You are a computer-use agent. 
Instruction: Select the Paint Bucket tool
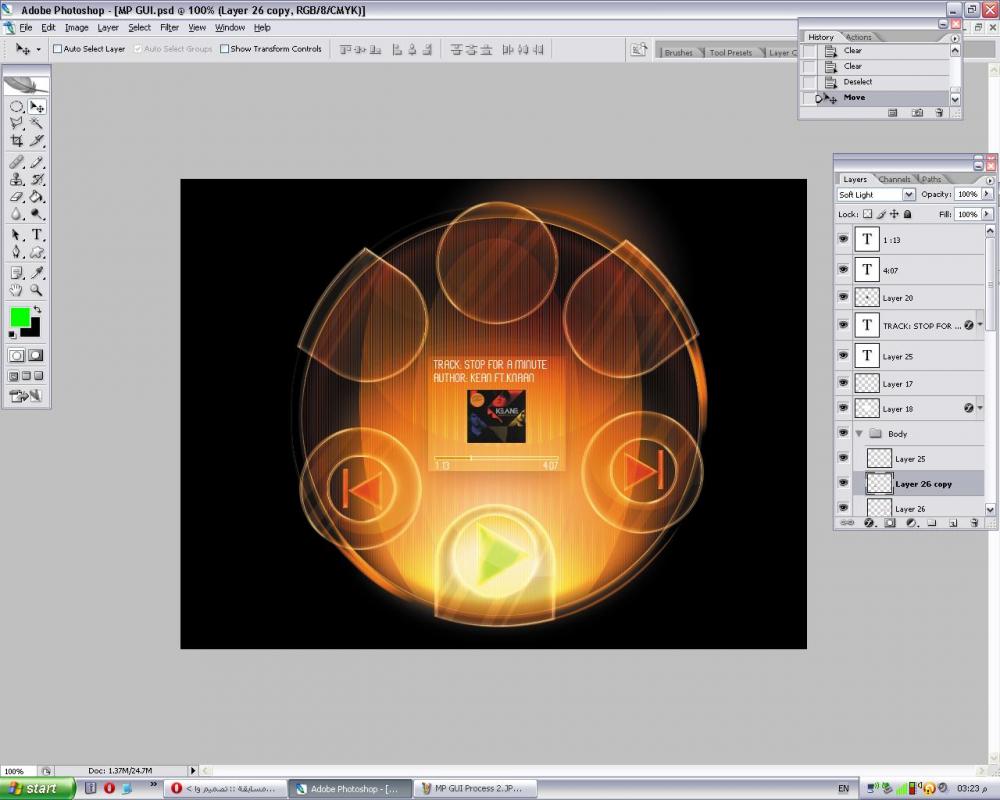37,197
